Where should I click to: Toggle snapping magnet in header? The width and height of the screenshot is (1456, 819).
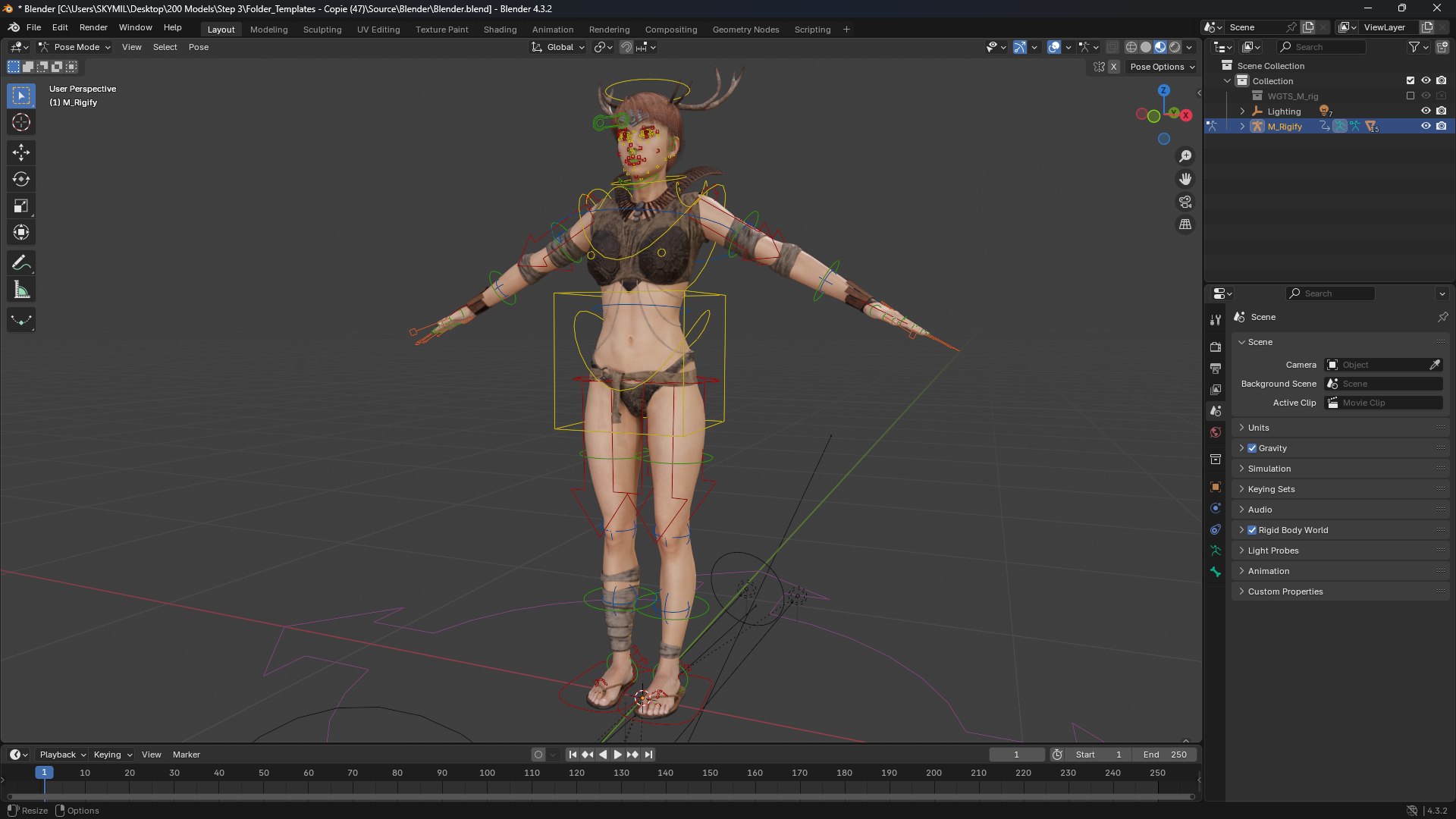click(x=626, y=47)
